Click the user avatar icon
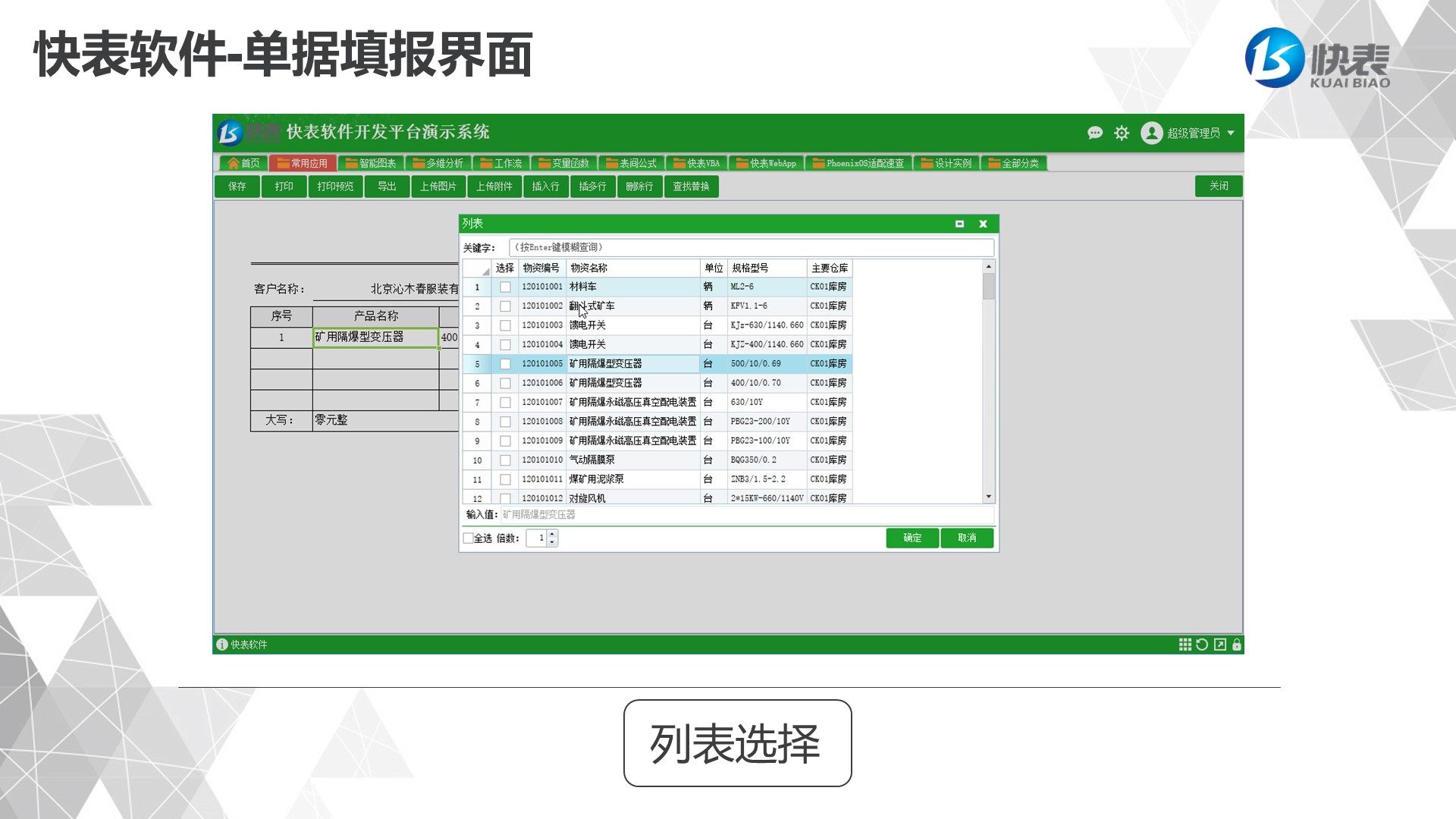 [1151, 133]
